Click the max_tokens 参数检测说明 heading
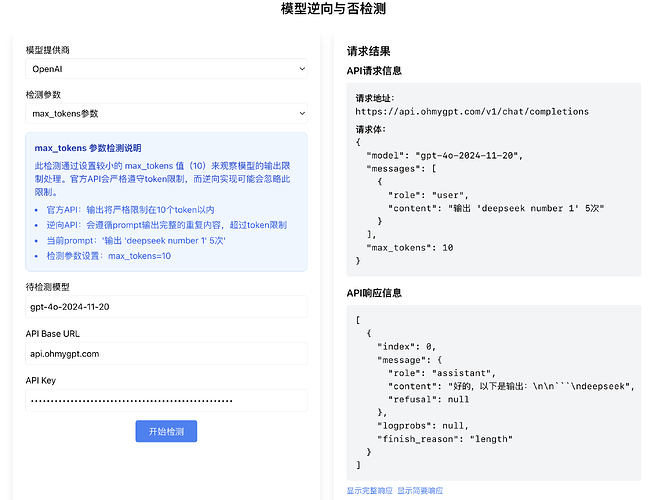 tap(88, 148)
